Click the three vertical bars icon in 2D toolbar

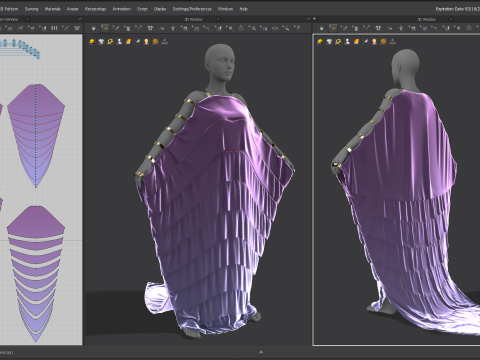click(54, 28)
